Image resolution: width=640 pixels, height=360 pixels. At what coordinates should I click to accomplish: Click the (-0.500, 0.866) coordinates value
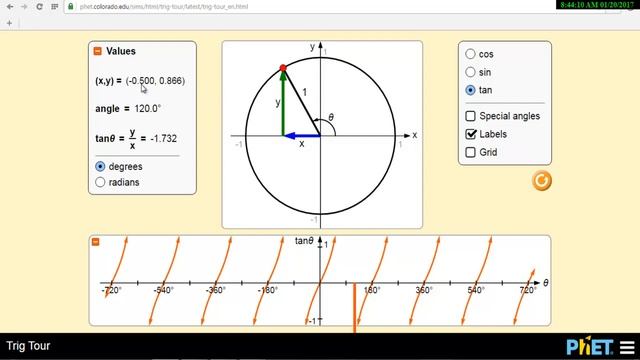coord(156,81)
